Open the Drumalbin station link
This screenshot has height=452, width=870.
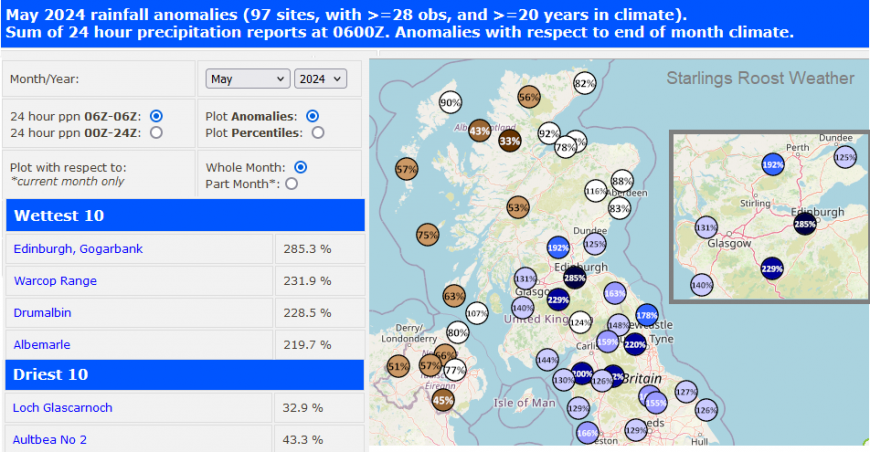click(x=42, y=312)
